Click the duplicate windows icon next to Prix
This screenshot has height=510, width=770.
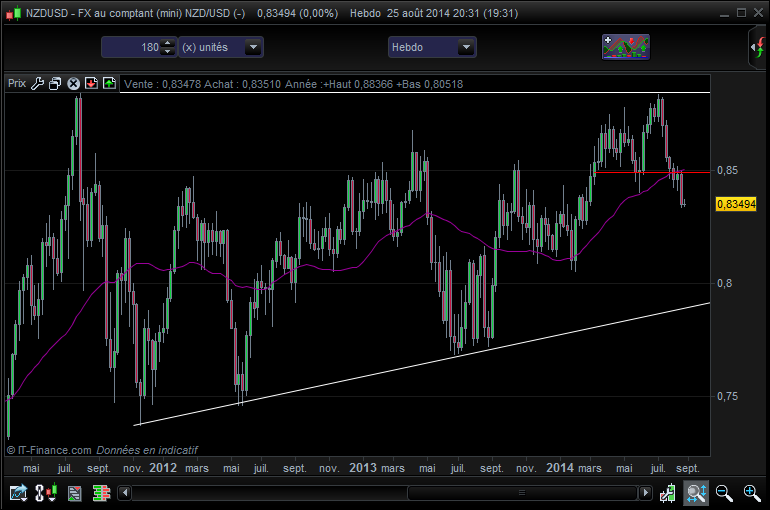point(55,83)
